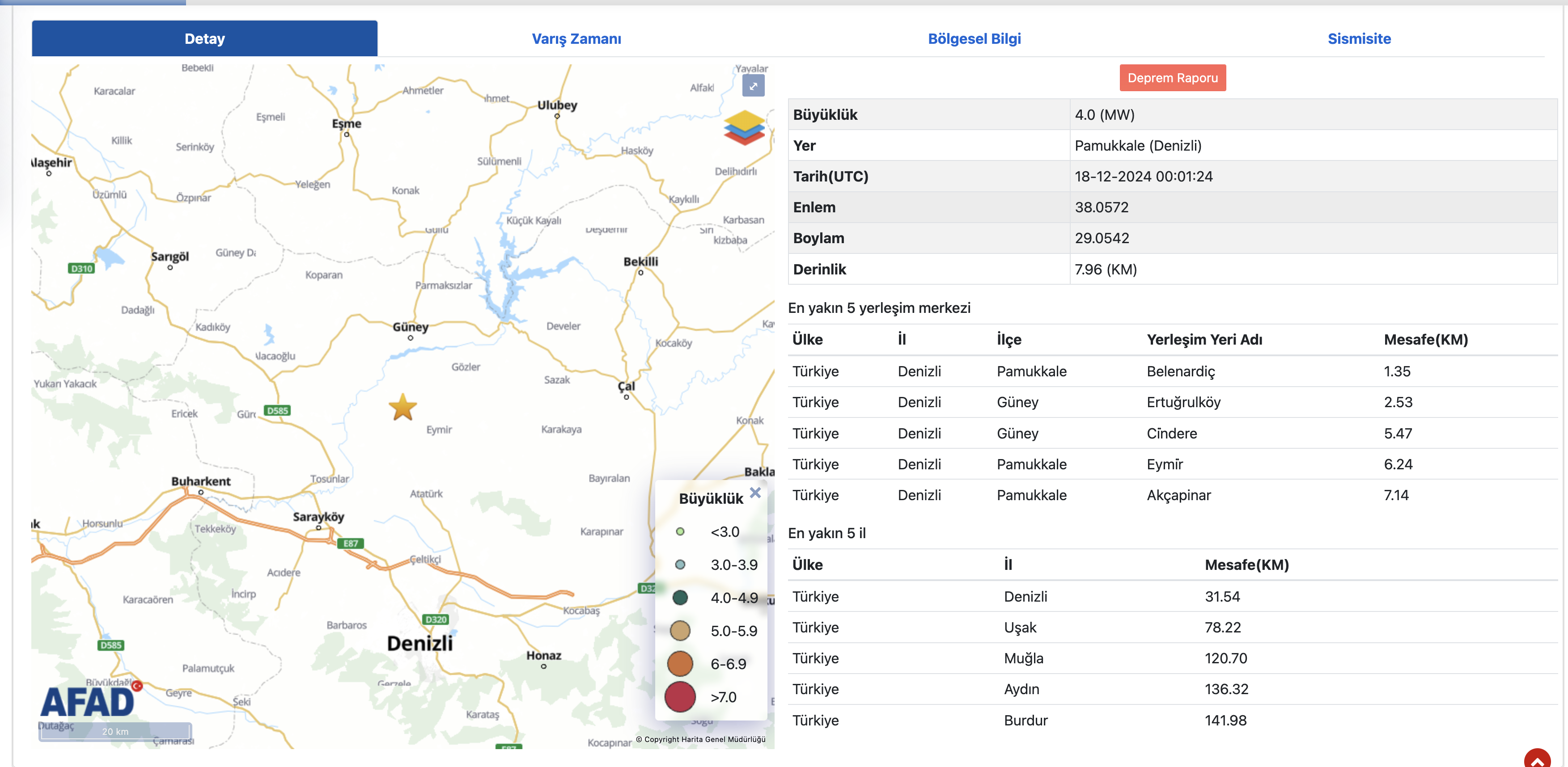Click the Ertuğrulköy settlement name
The width and height of the screenshot is (1568, 767).
tap(1183, 403)
